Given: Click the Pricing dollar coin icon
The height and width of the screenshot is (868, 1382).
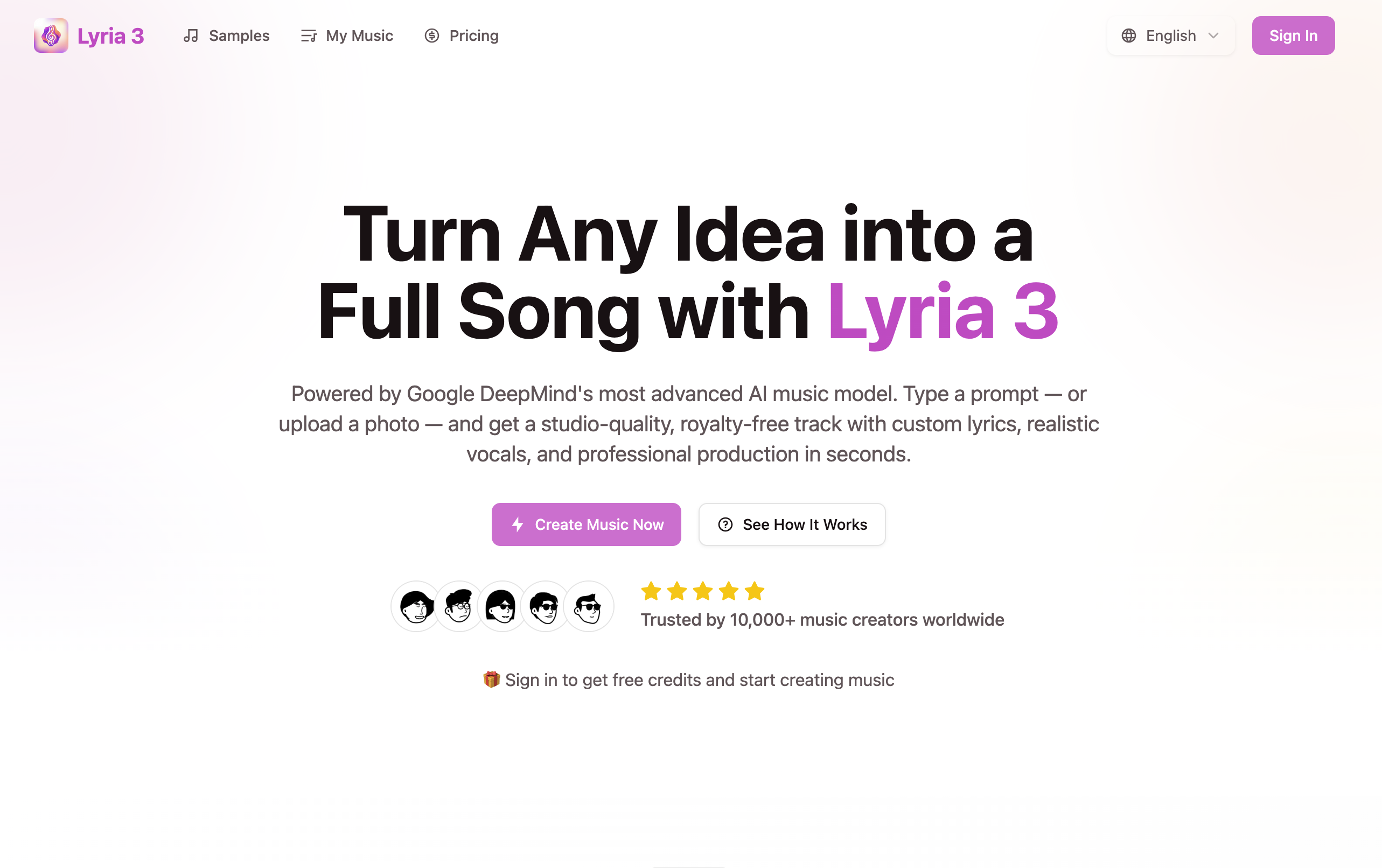Looking at the screenshot, I should (431, 36).
